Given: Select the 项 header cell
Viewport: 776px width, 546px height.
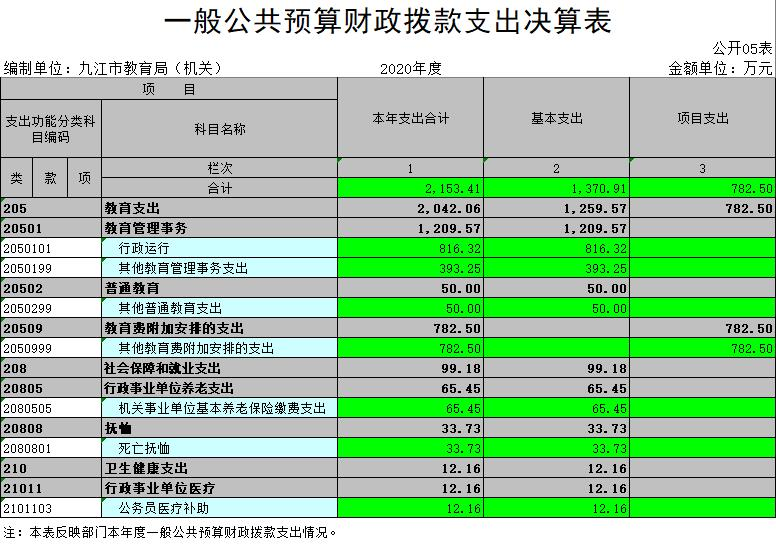Looking at the screenshot, I should tap(84, 178).
